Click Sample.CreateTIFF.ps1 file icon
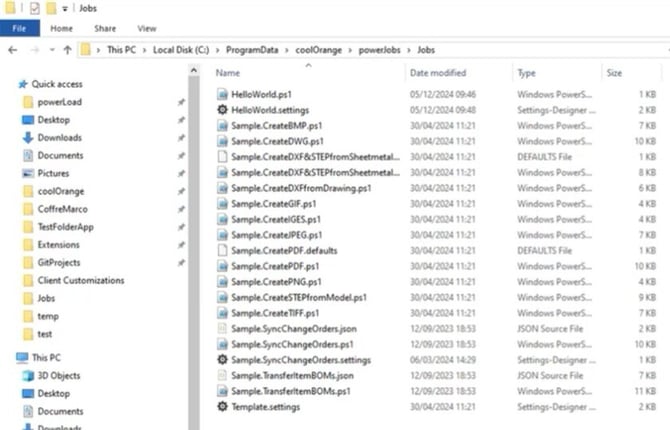 pos(222,313)
